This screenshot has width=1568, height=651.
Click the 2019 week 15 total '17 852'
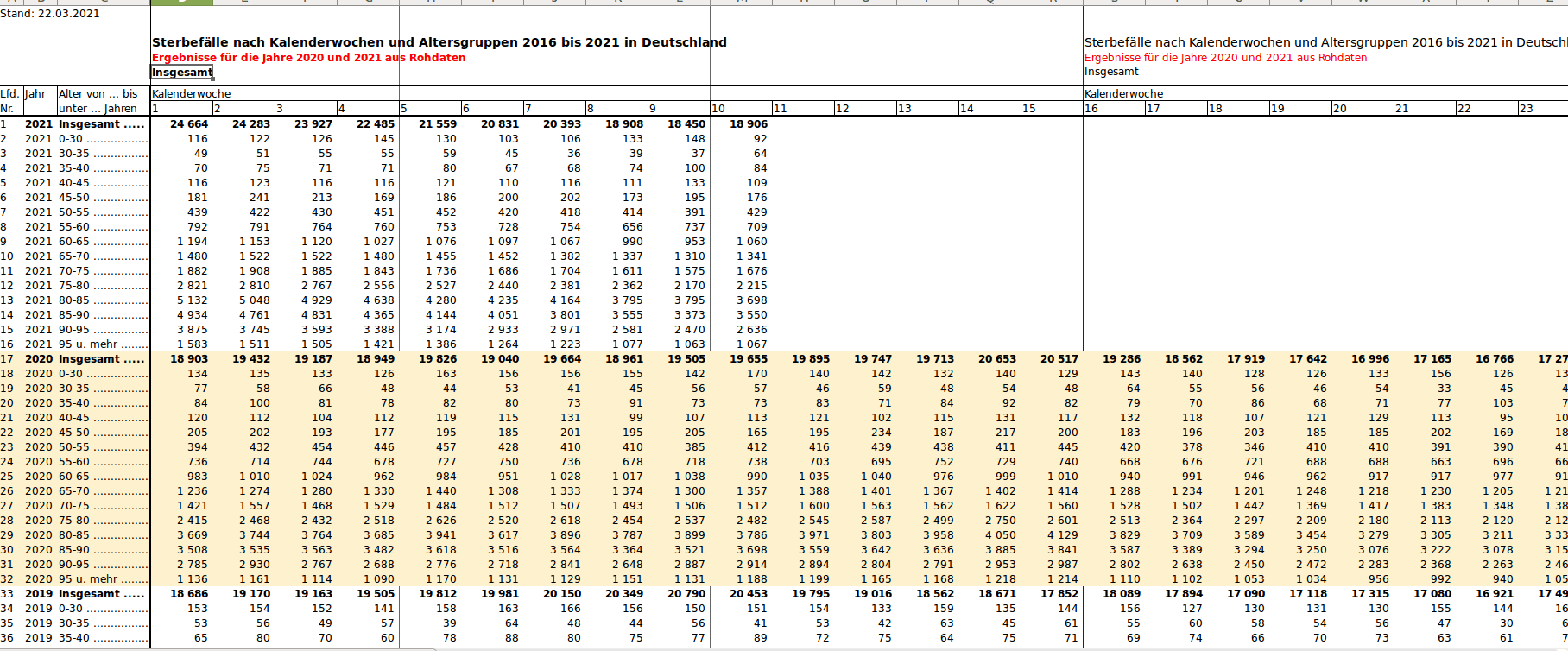(1059, 594)
